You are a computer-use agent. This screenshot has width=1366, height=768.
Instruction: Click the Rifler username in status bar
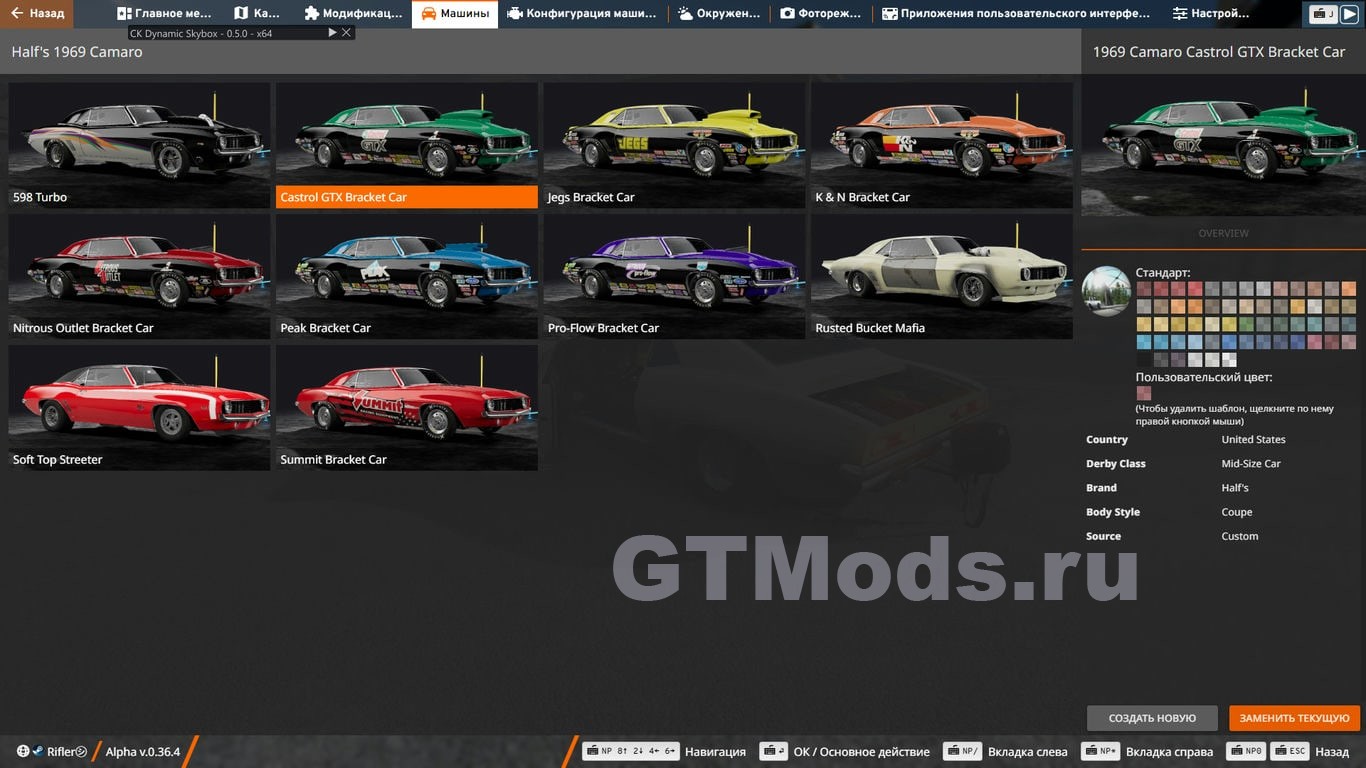(x=61, y=752)
